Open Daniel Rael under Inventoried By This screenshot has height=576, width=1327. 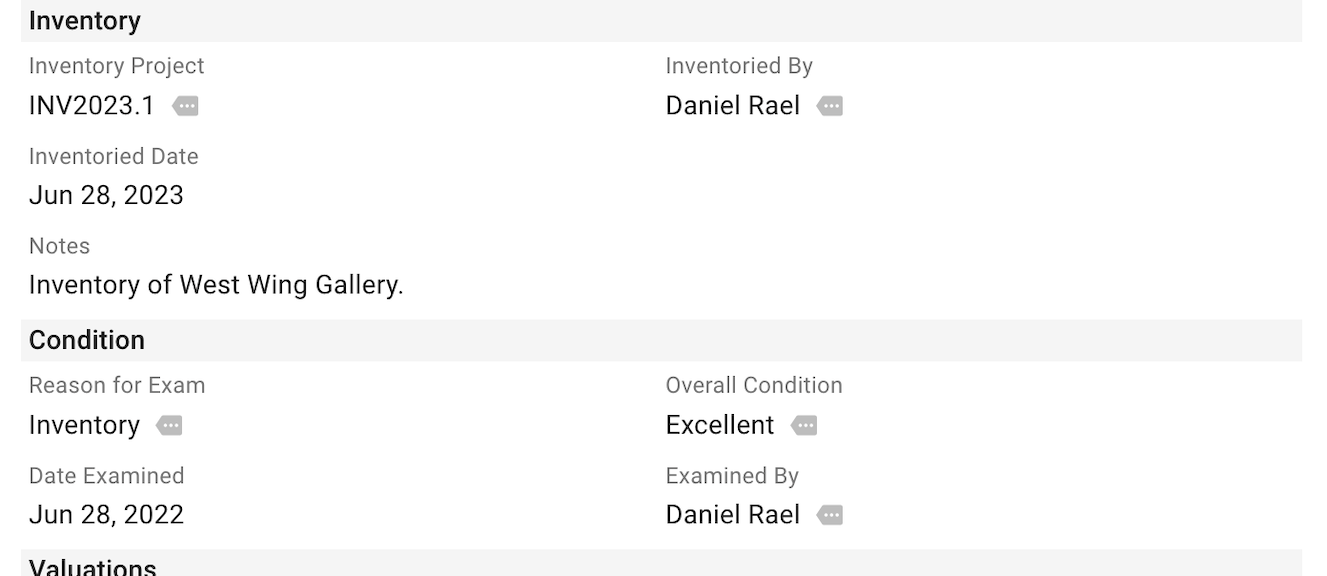point(732,106)
